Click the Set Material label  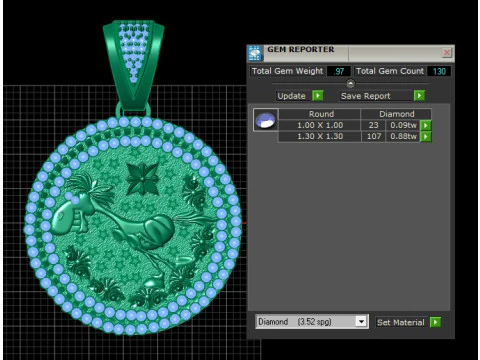401,322
